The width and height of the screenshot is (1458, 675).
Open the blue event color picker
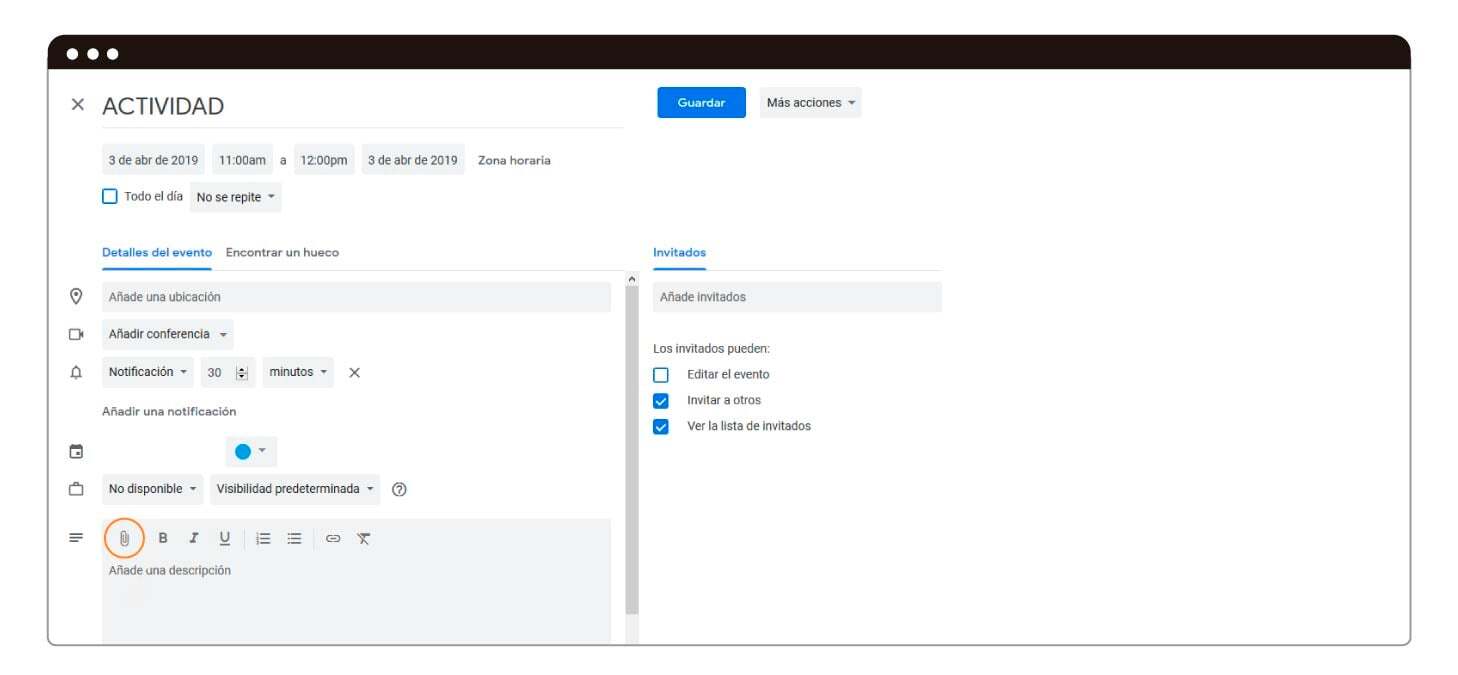coord(250,451)
